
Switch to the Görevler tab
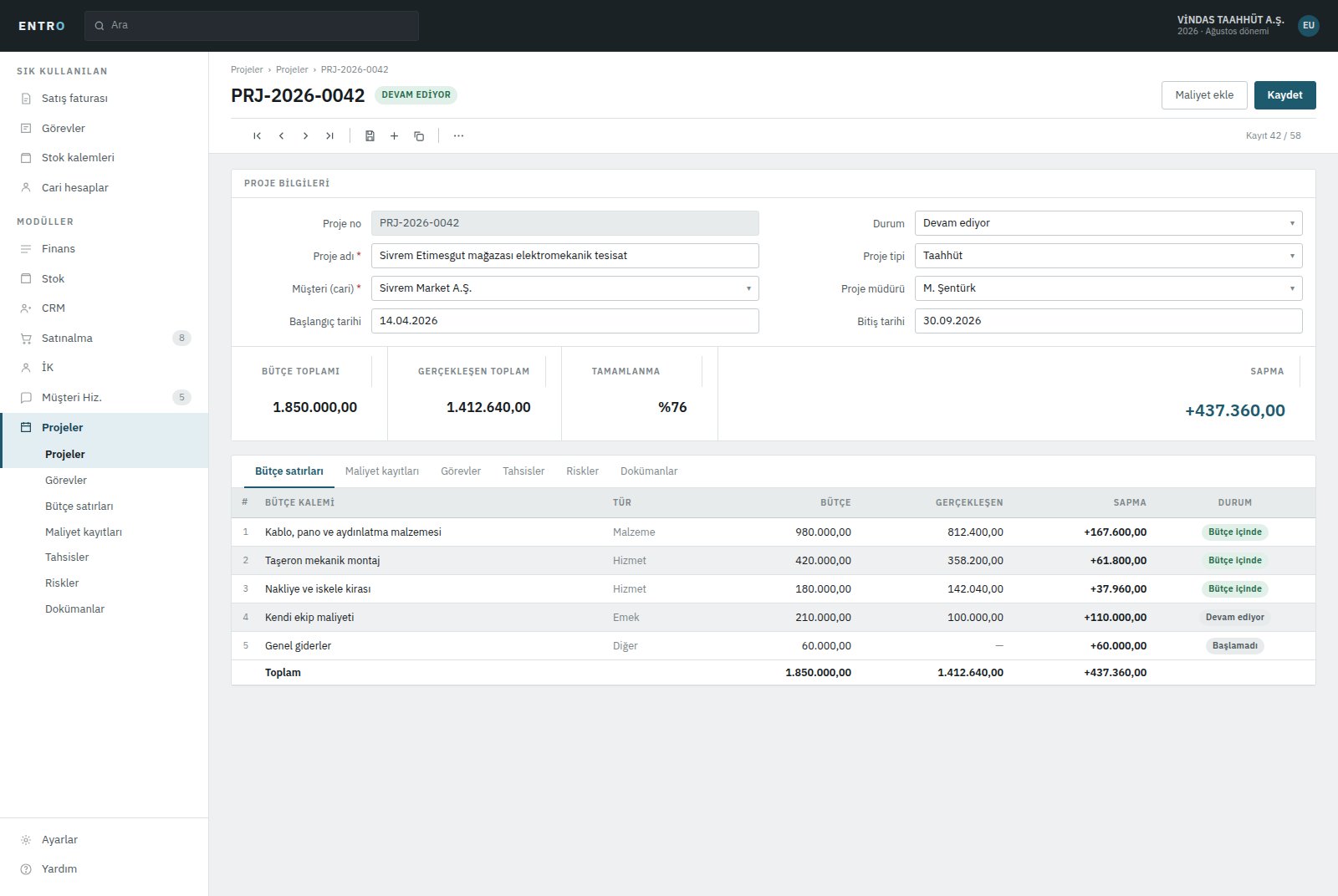pyautogui.click(x=461, y=471)
